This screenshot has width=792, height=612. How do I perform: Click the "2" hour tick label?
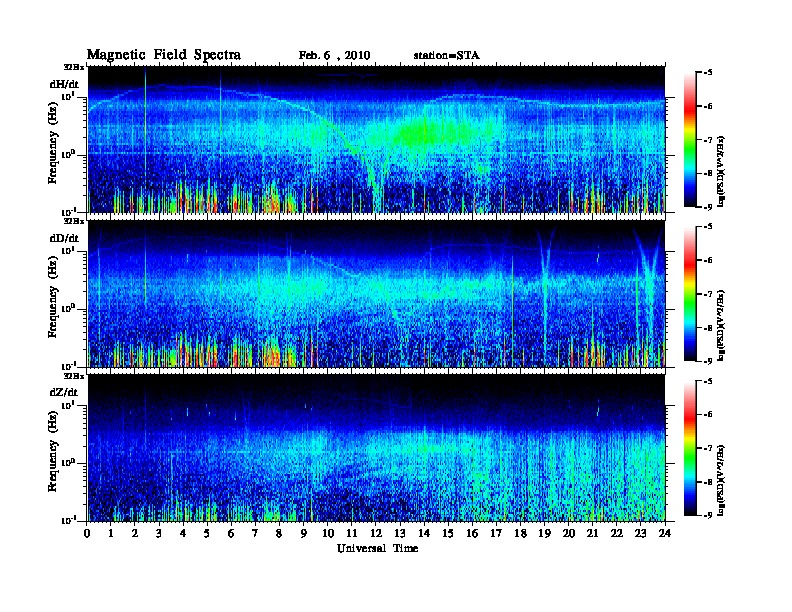pyautogui.click(x=135, y=533)
